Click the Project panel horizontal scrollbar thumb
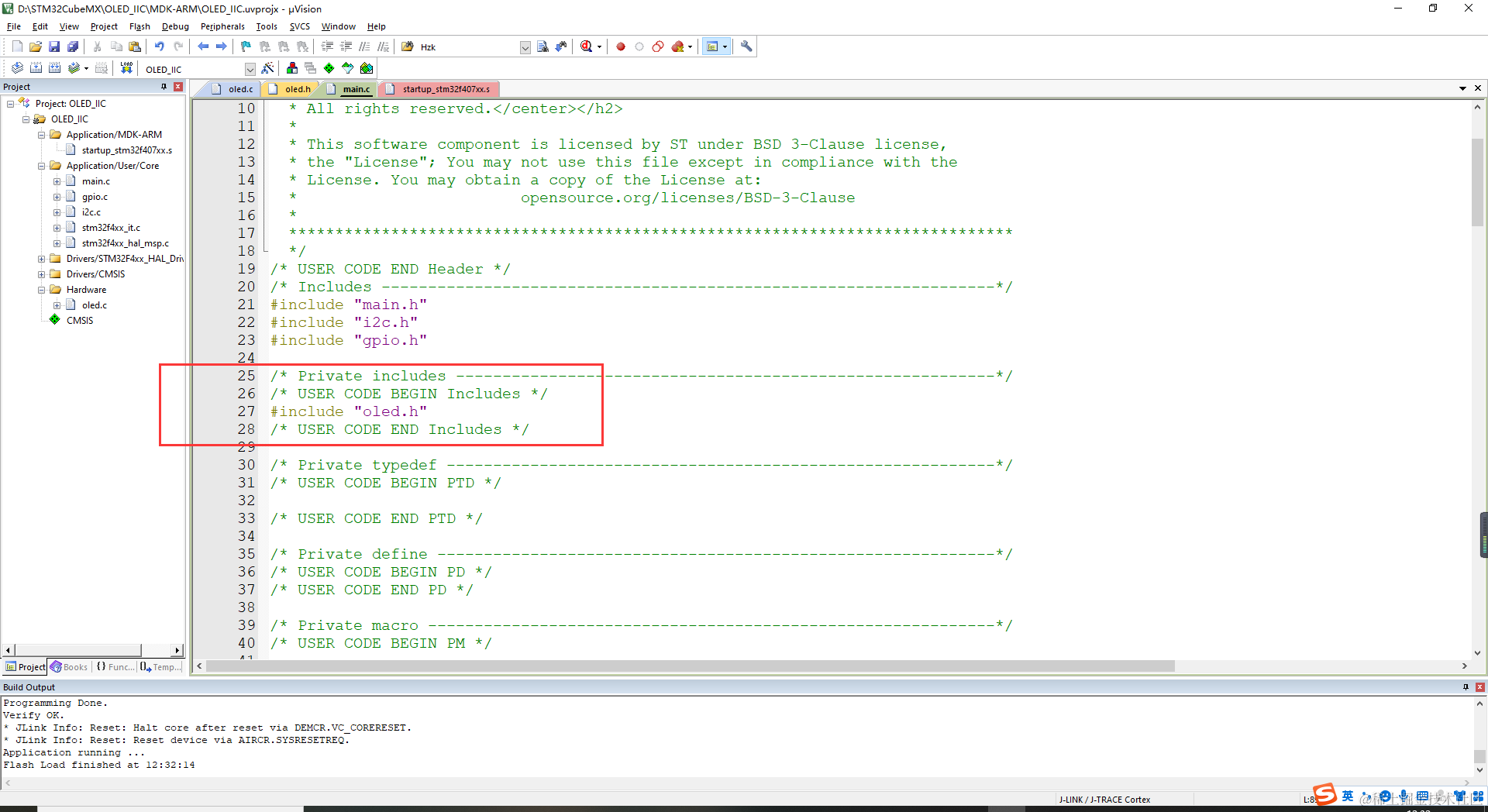 coord(77,651)
